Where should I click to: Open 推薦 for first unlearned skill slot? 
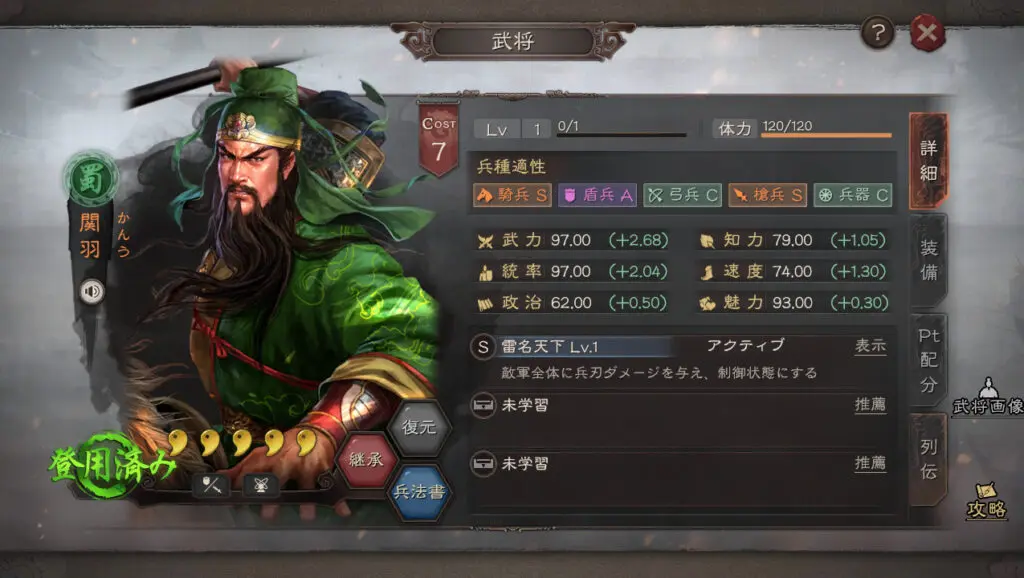871,405
